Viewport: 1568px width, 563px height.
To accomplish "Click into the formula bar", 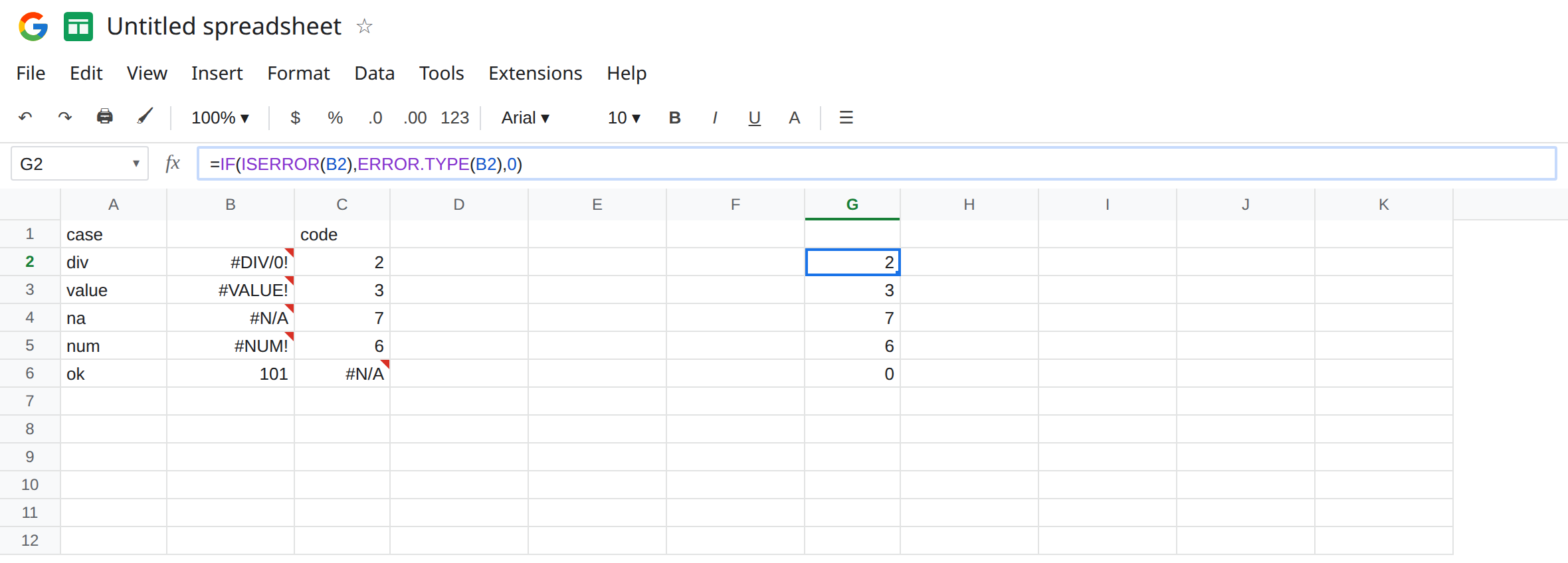I will tap(876, 163).
